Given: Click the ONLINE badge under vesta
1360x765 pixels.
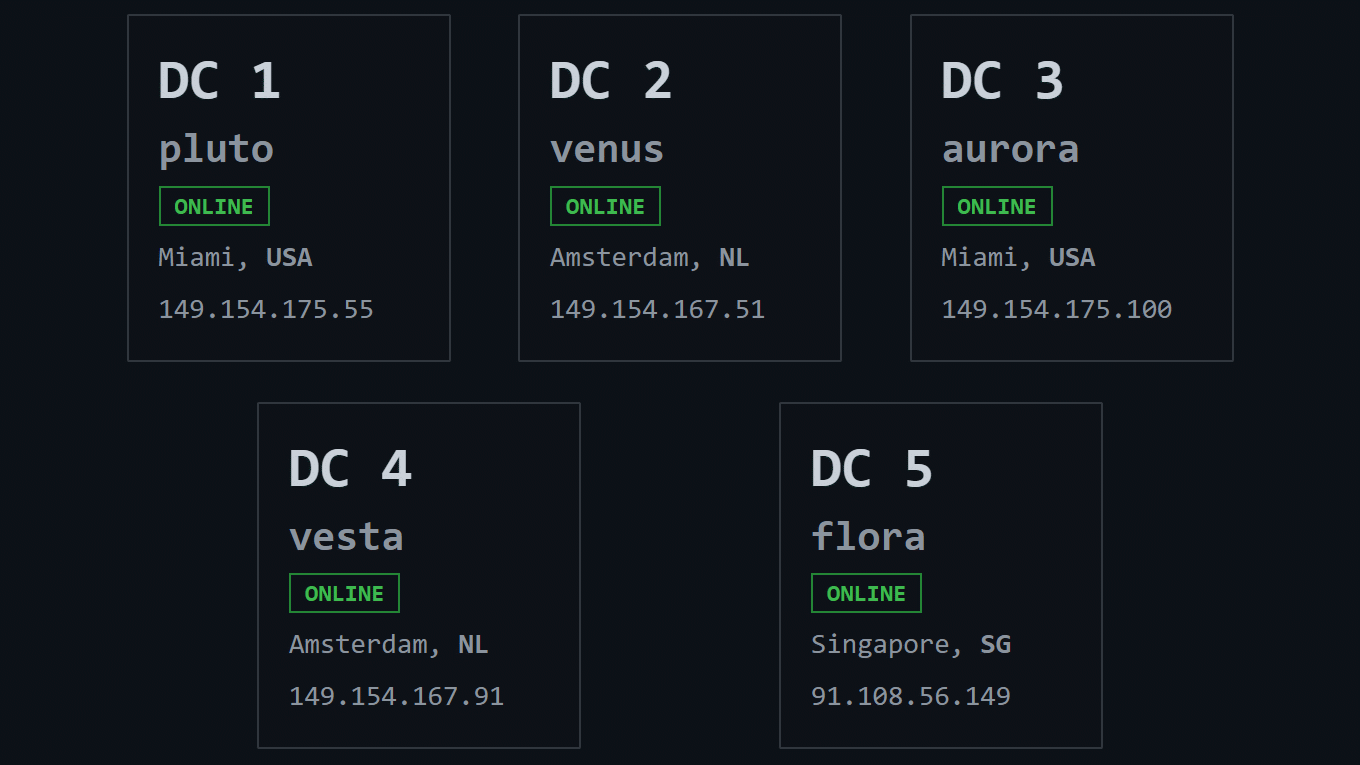Looking at the screenshot, I should 344,593.
